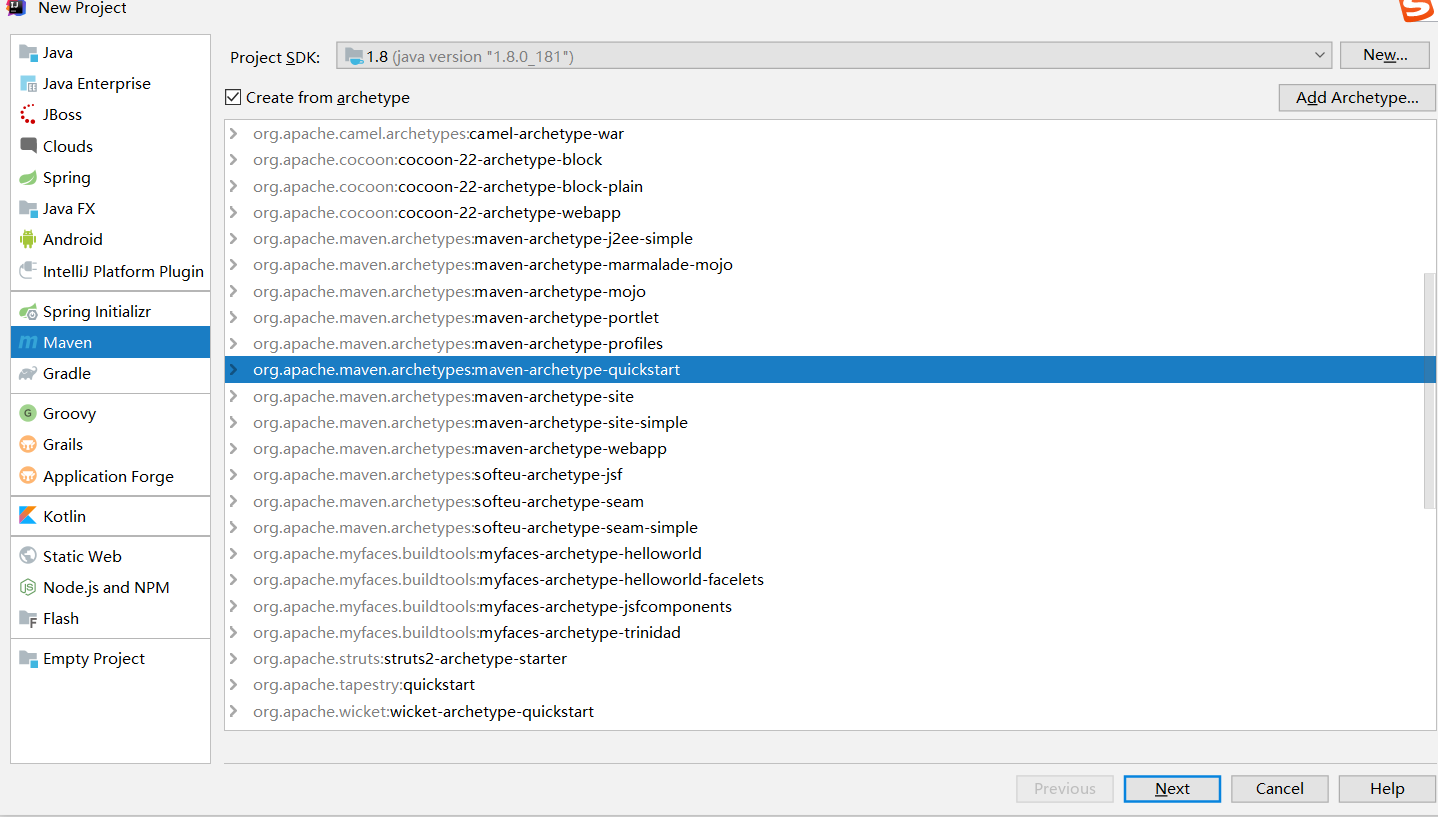This screenshot has width=1438, height=817.
Task: Expand the softeu-archetype-jsf node
Action: pos(234,475)
